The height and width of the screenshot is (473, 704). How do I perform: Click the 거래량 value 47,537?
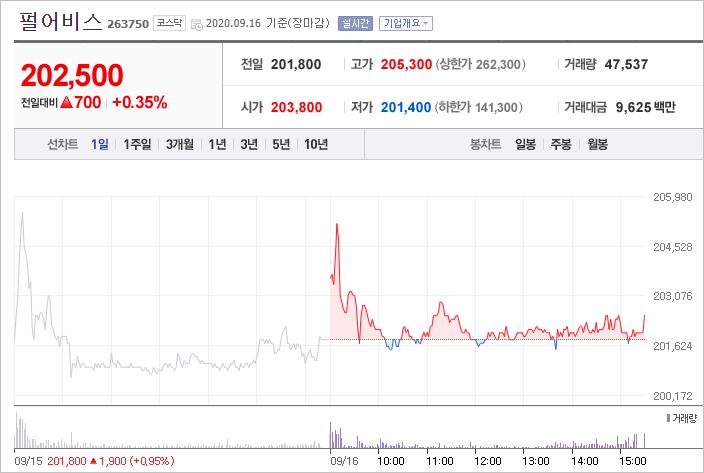coord(626,64)
